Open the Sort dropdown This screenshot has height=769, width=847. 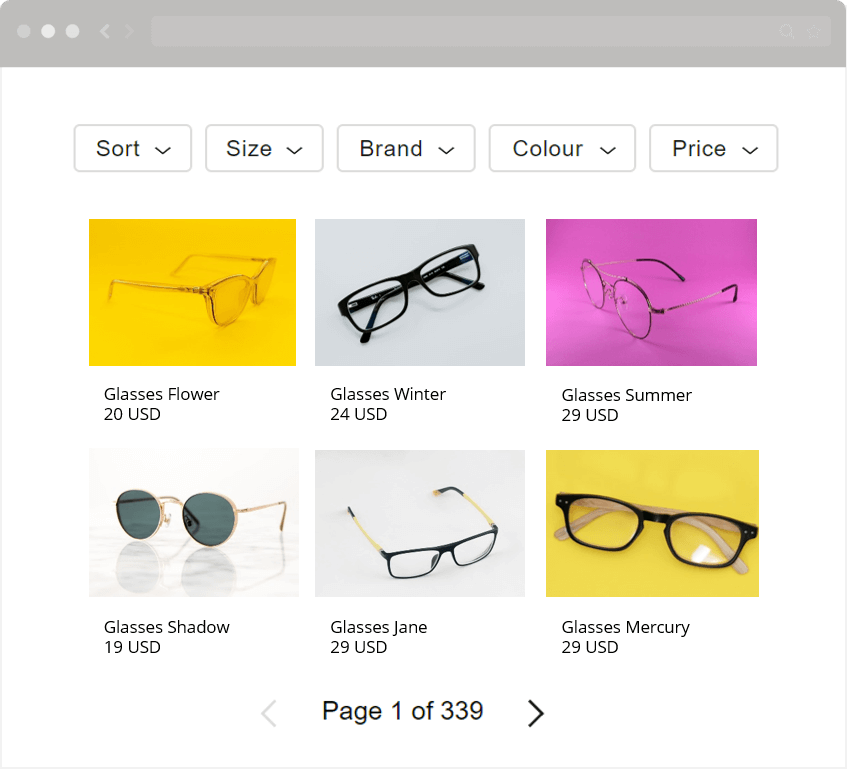(x=133, y=149)
